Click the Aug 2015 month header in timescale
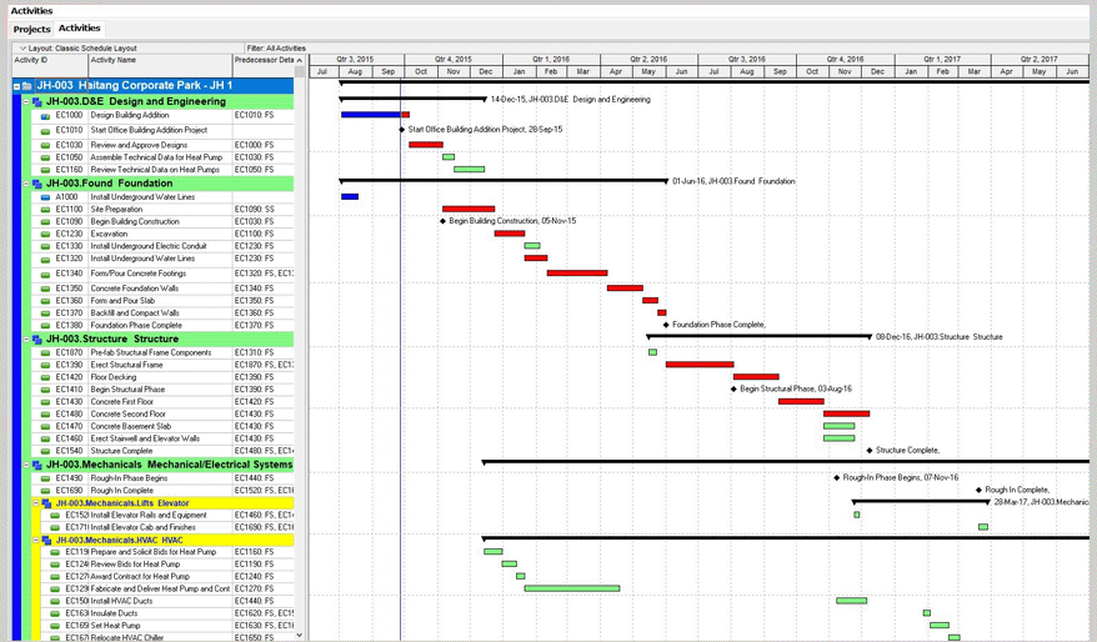 pos(355,71)
